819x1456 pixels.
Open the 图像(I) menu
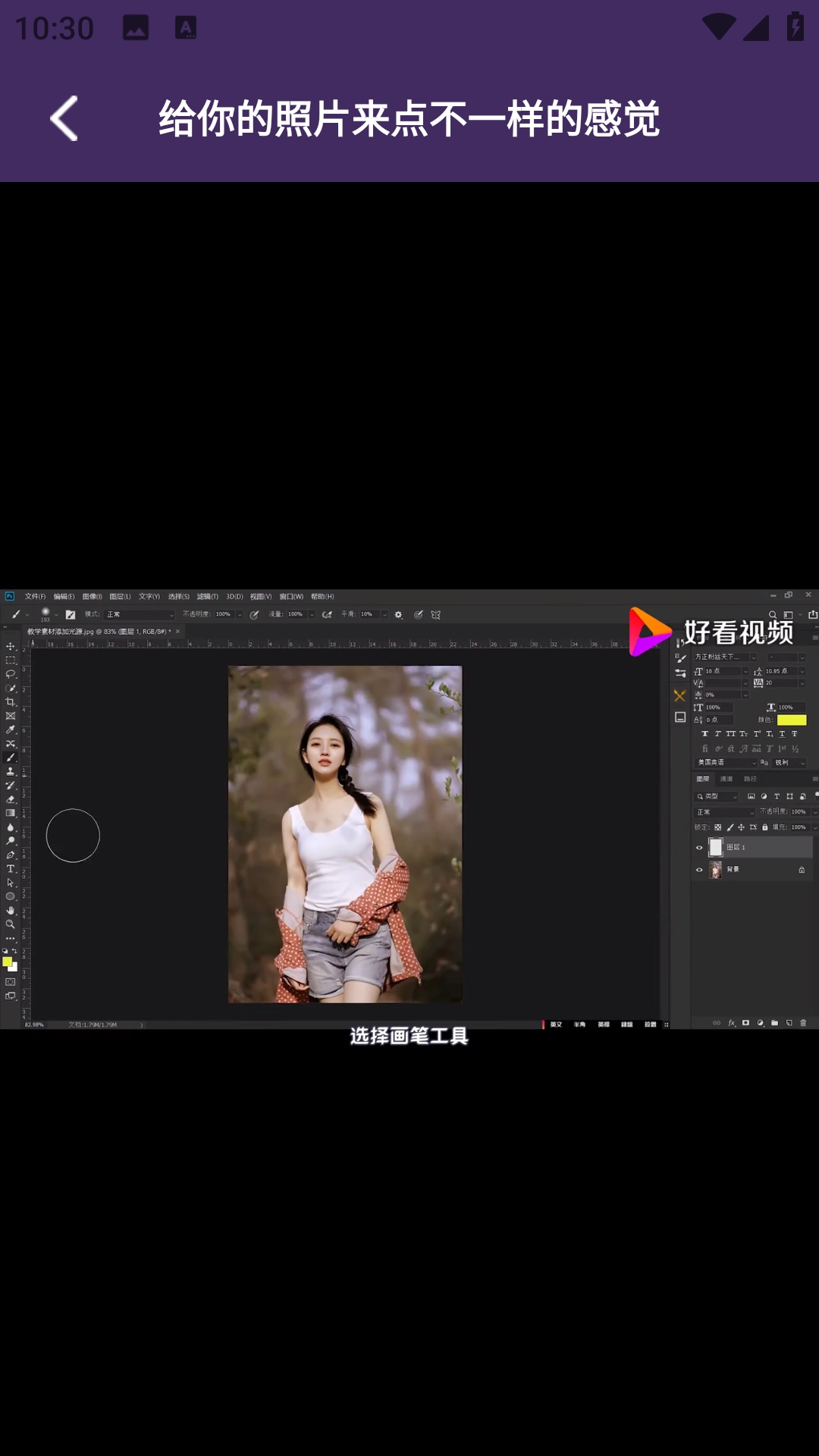coord(92,597)
